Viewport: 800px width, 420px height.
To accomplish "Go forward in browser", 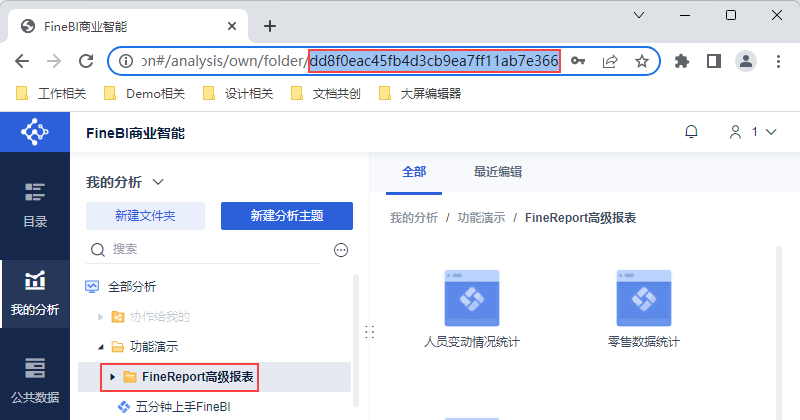I will point(54,61).
